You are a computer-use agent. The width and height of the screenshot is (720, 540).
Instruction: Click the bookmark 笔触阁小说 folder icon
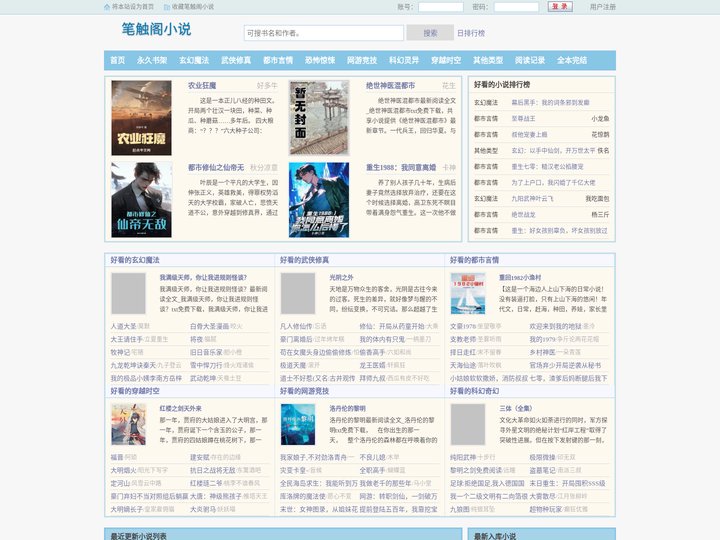(x=167, y=7)
